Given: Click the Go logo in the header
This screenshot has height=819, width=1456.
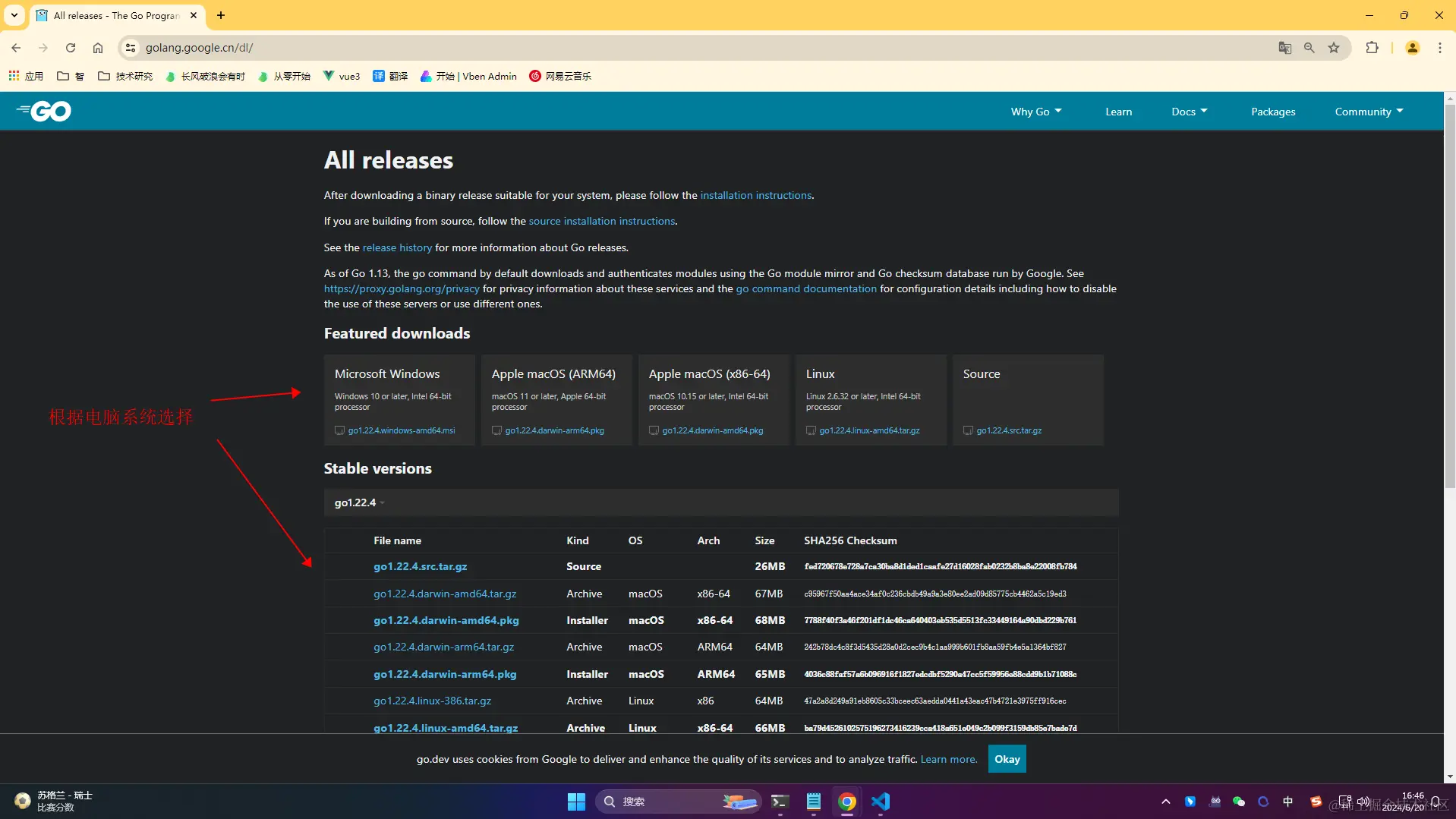Looking at the screenshot, I should 44,112.
